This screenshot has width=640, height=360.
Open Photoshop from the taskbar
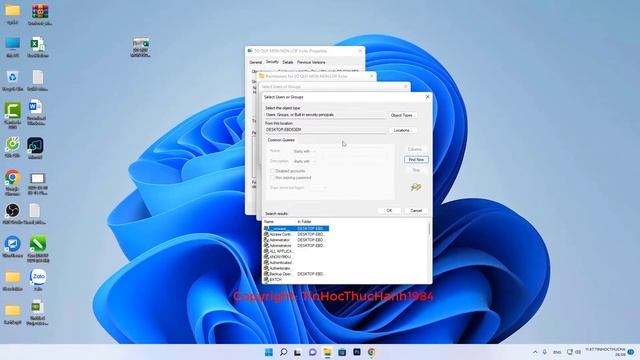click(x=357, y=352)
